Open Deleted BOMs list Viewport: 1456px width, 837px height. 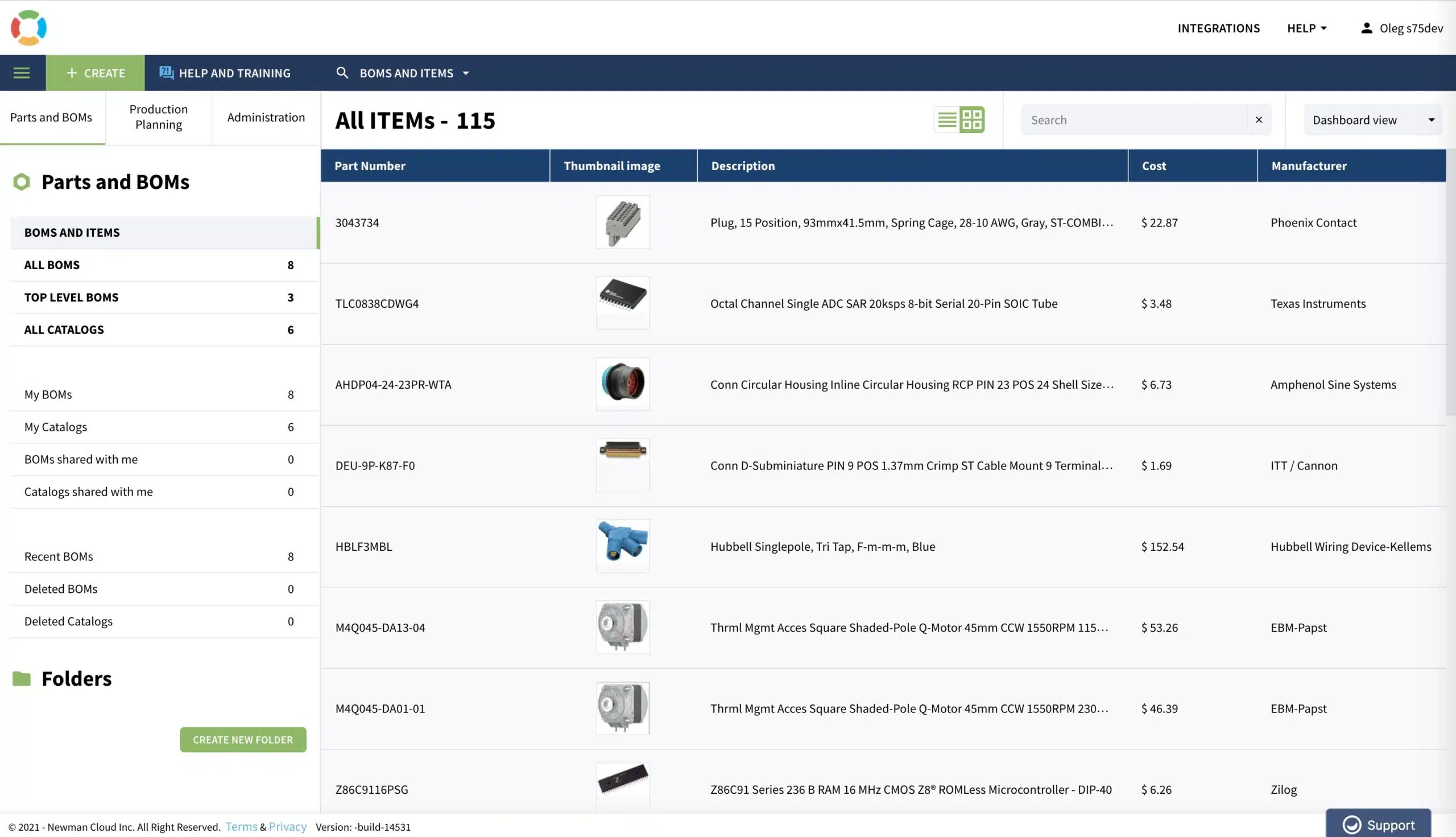[x=164, y=589]
